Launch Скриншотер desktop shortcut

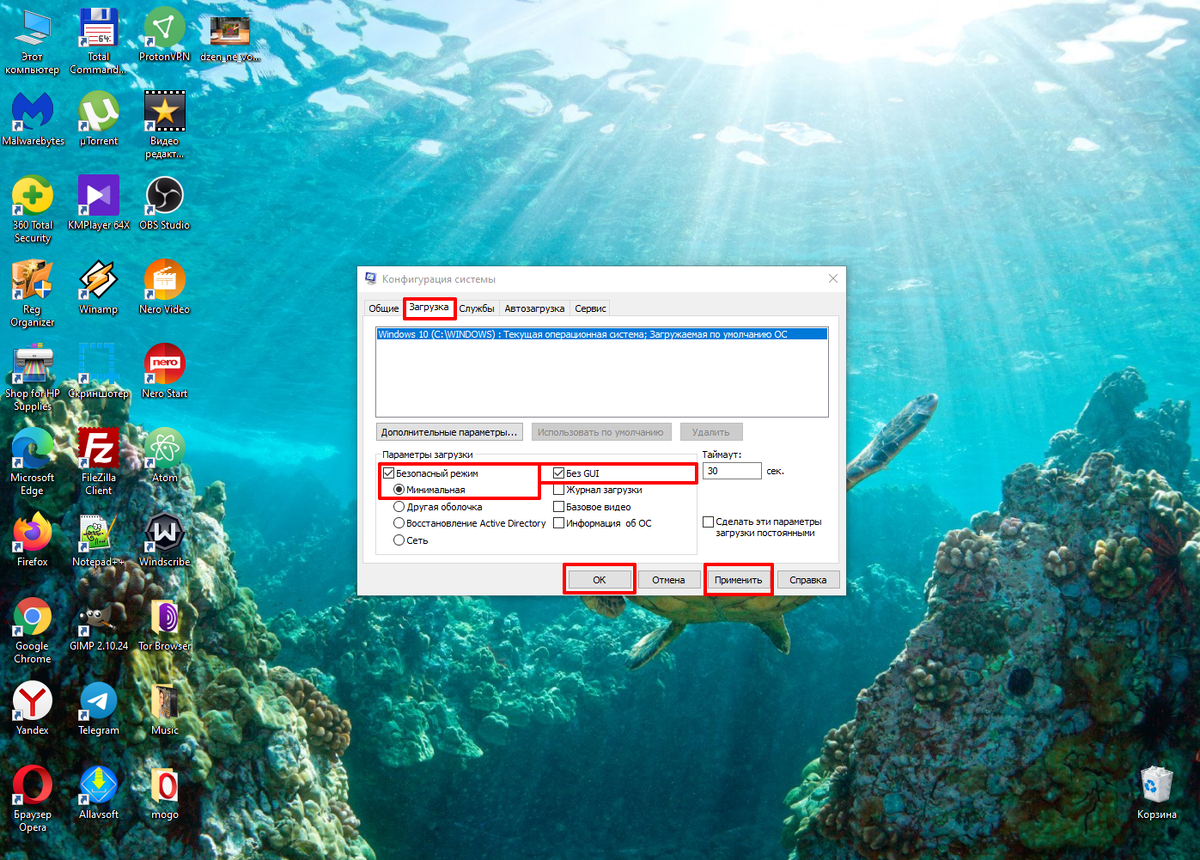[98, 372]
